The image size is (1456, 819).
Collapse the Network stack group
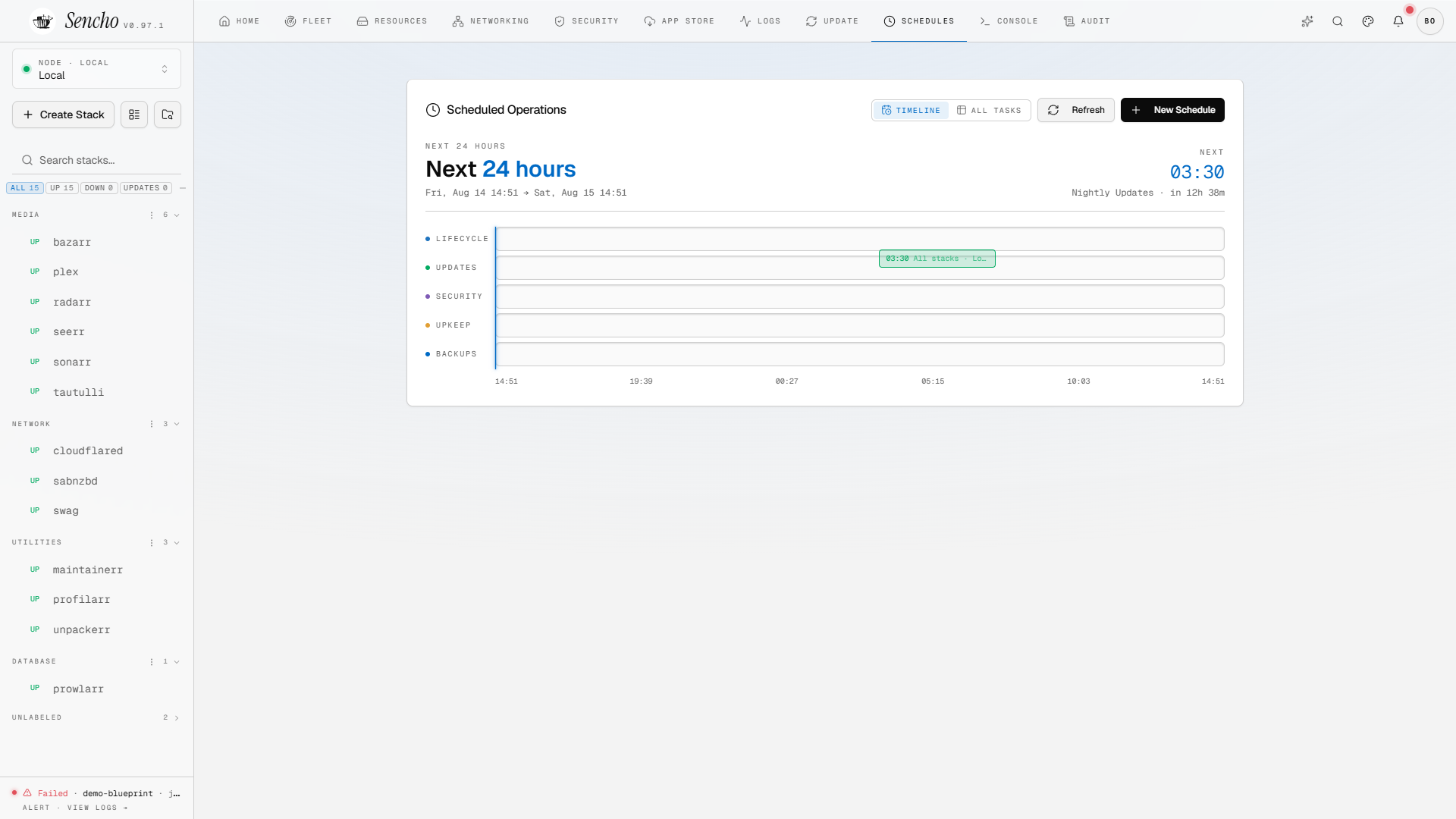(177, 425)
